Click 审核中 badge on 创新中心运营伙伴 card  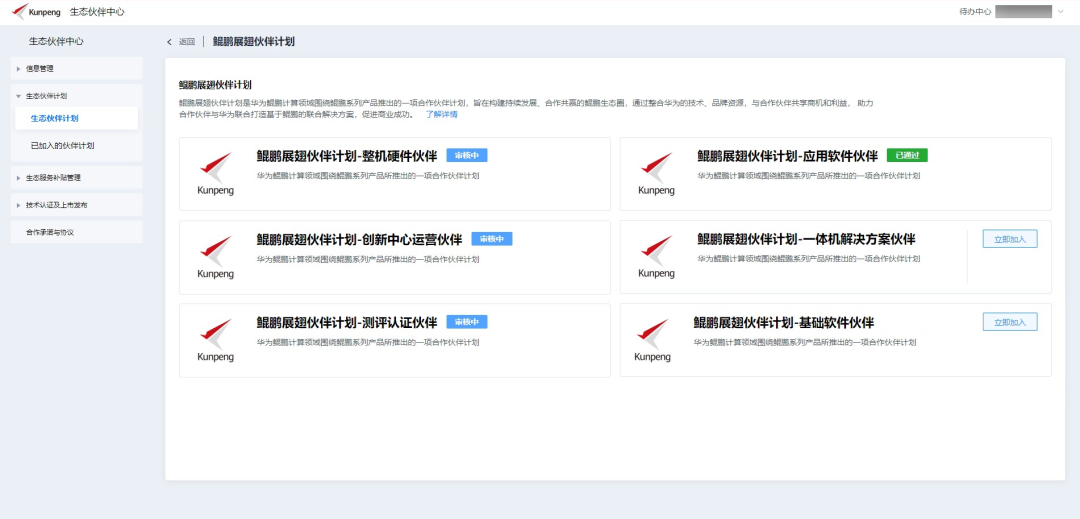point(492,239)
